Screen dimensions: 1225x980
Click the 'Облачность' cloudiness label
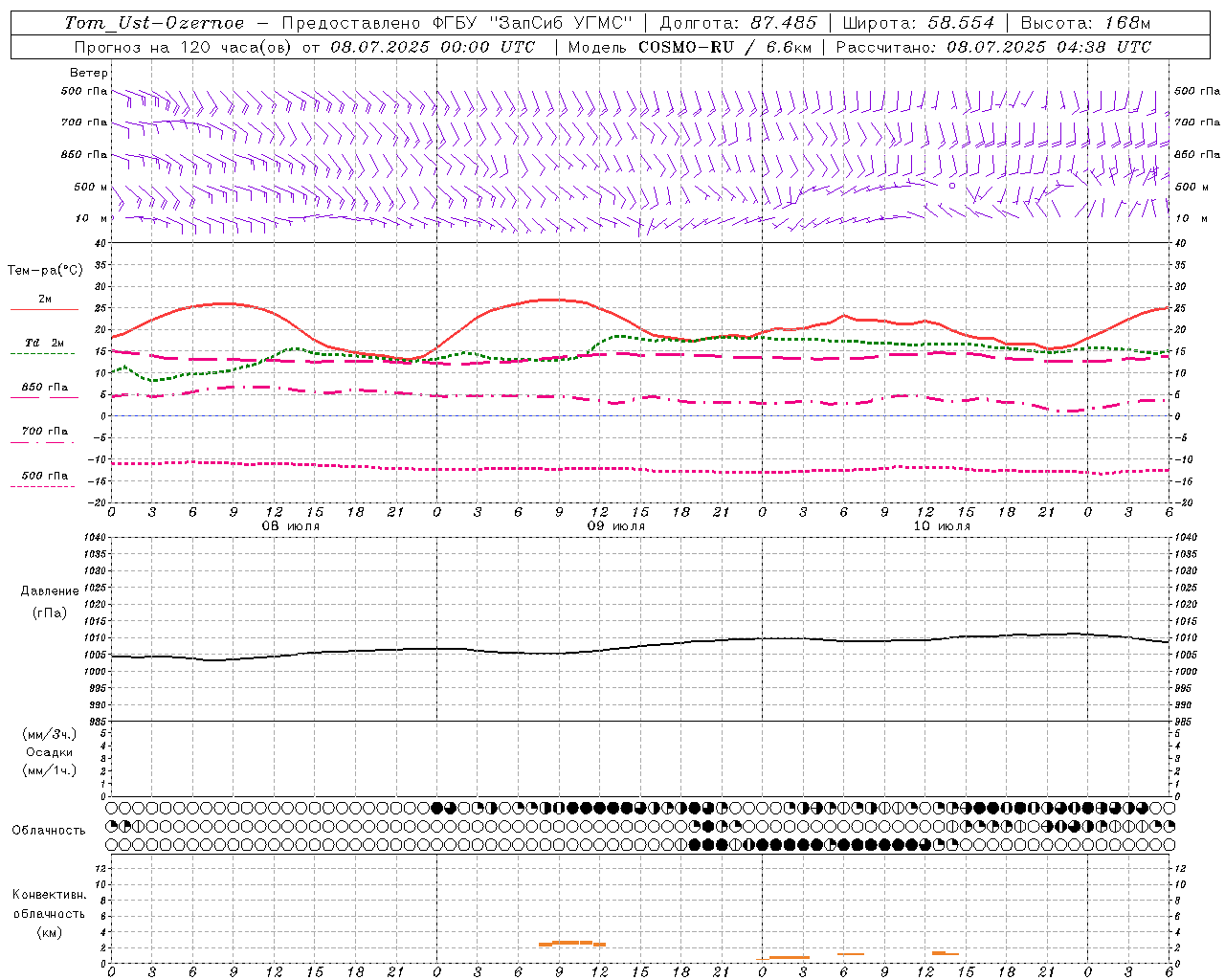click(x=49, y=831)
